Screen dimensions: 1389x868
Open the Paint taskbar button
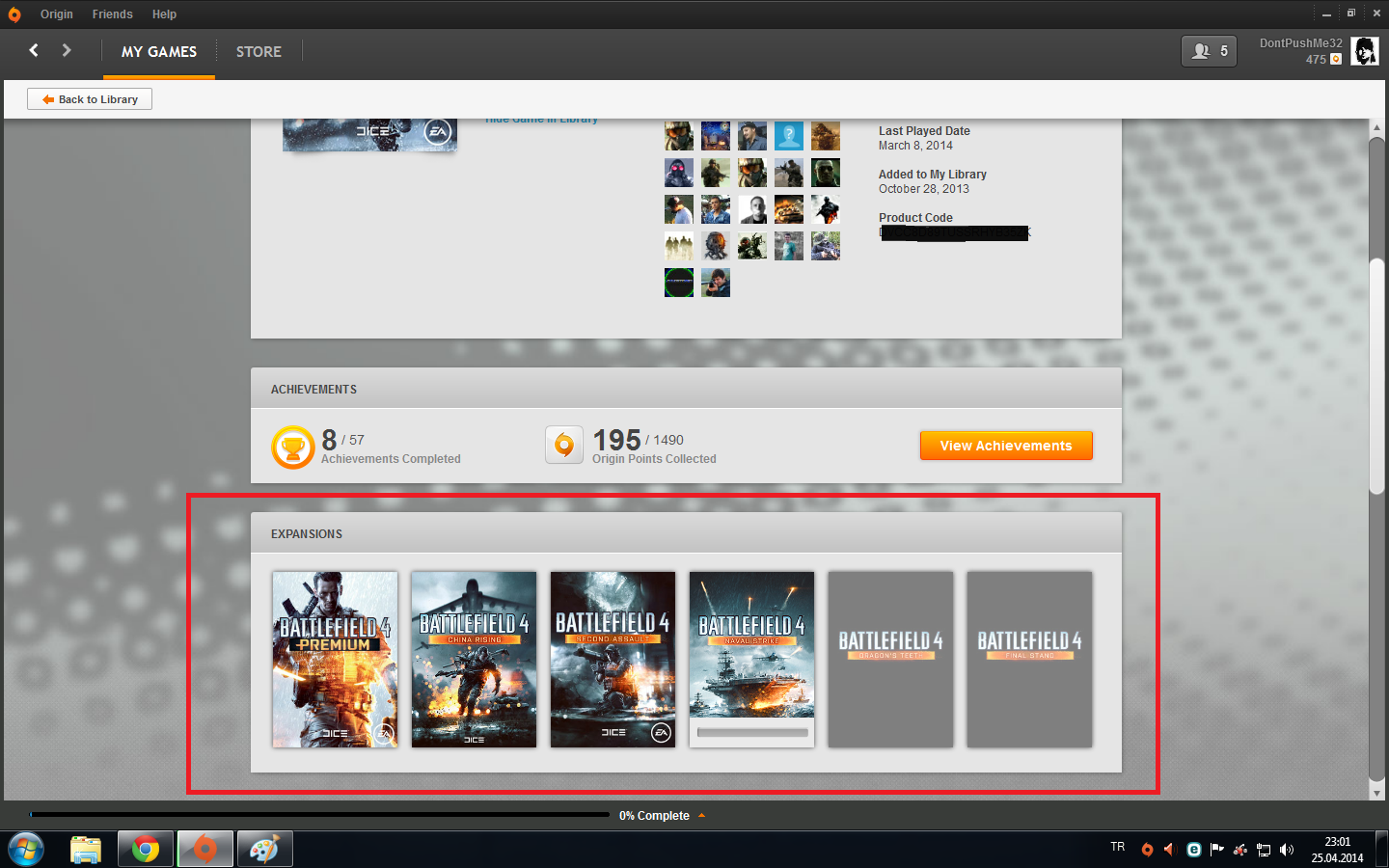pyautogui.click(x=265, y=850)
